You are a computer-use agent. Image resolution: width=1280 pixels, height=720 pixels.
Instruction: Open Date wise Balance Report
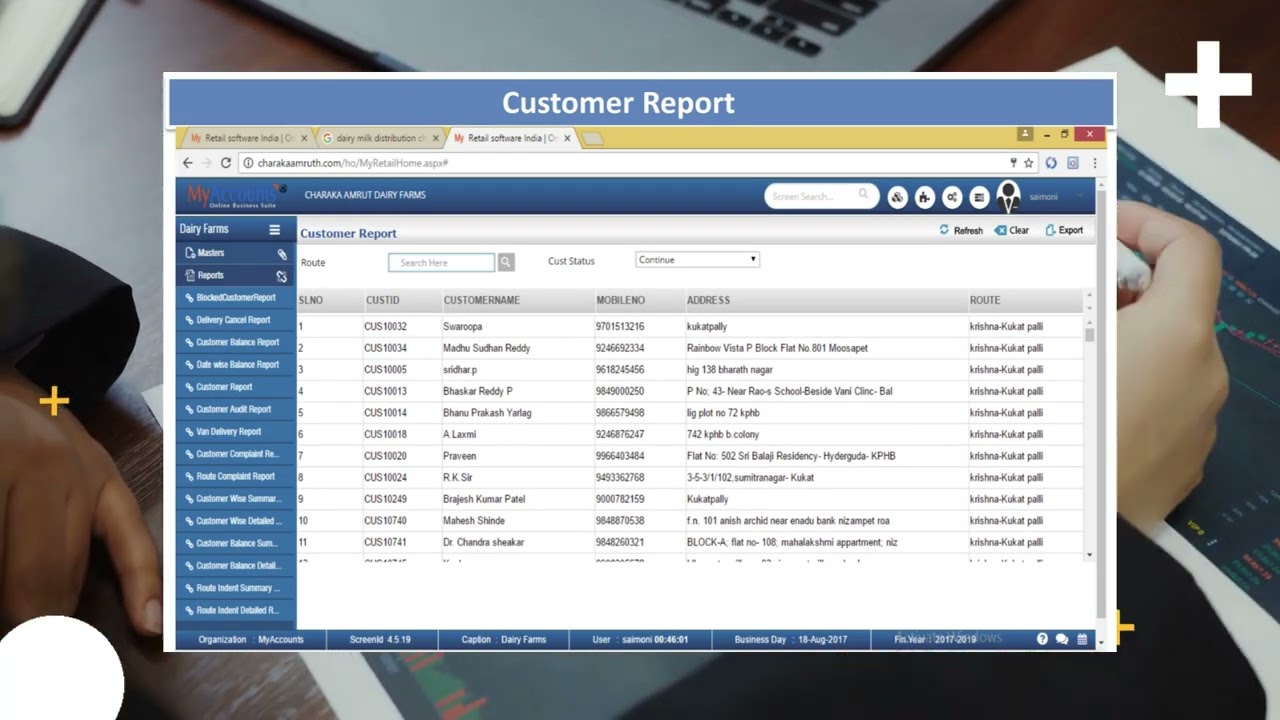click(236, 365)
